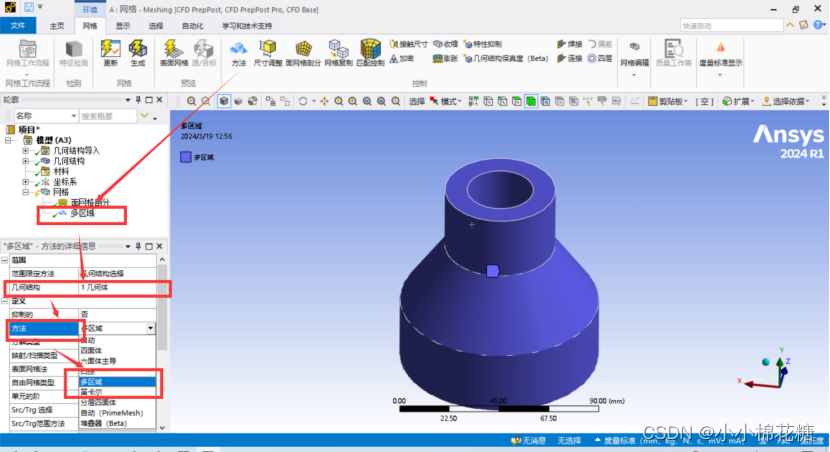Viewport: 830px width, 452px height.
Task: Switch to the 显示 ribbon tab
Action: click(123, 25)
